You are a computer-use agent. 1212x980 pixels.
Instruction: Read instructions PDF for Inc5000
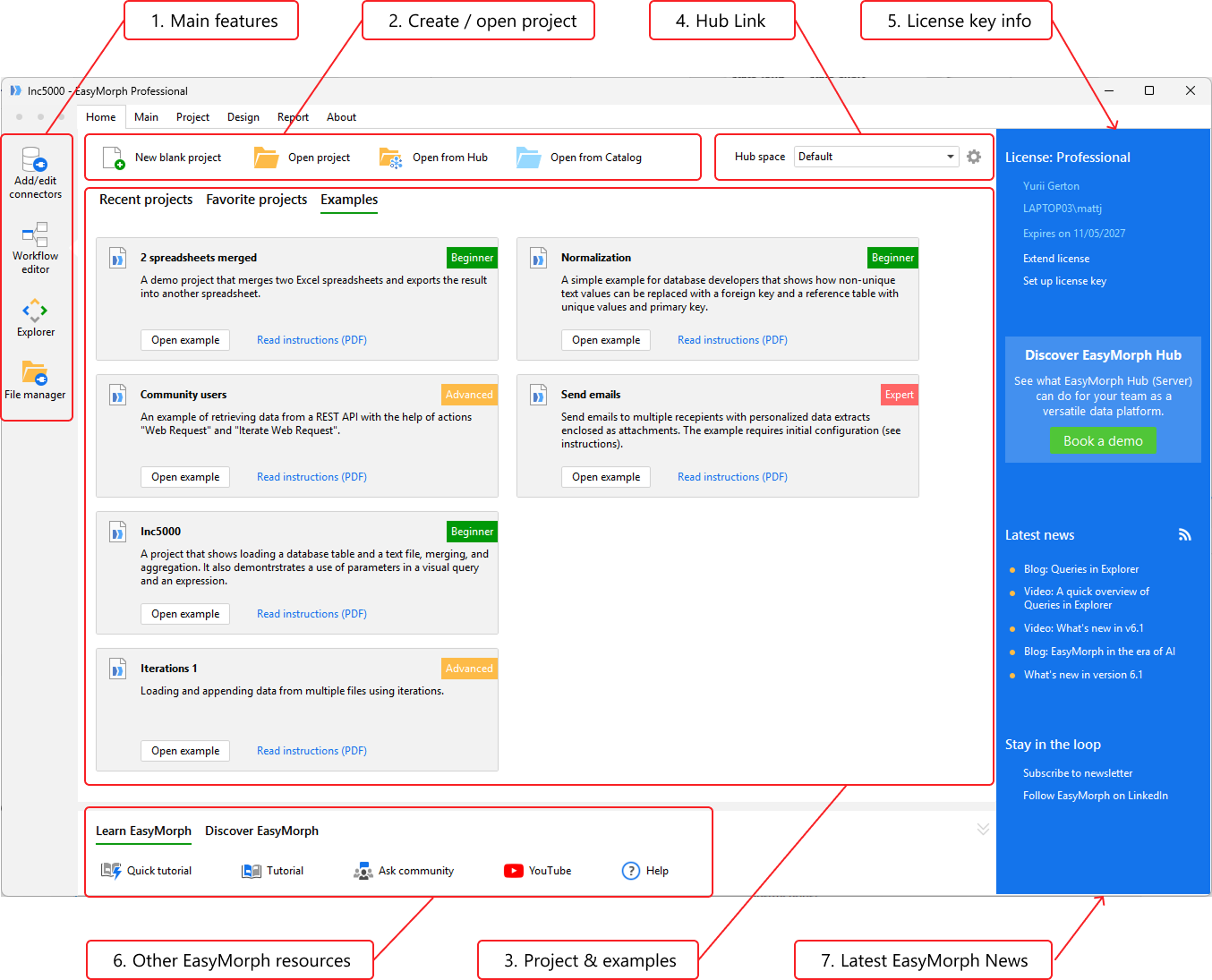(312, 614)
